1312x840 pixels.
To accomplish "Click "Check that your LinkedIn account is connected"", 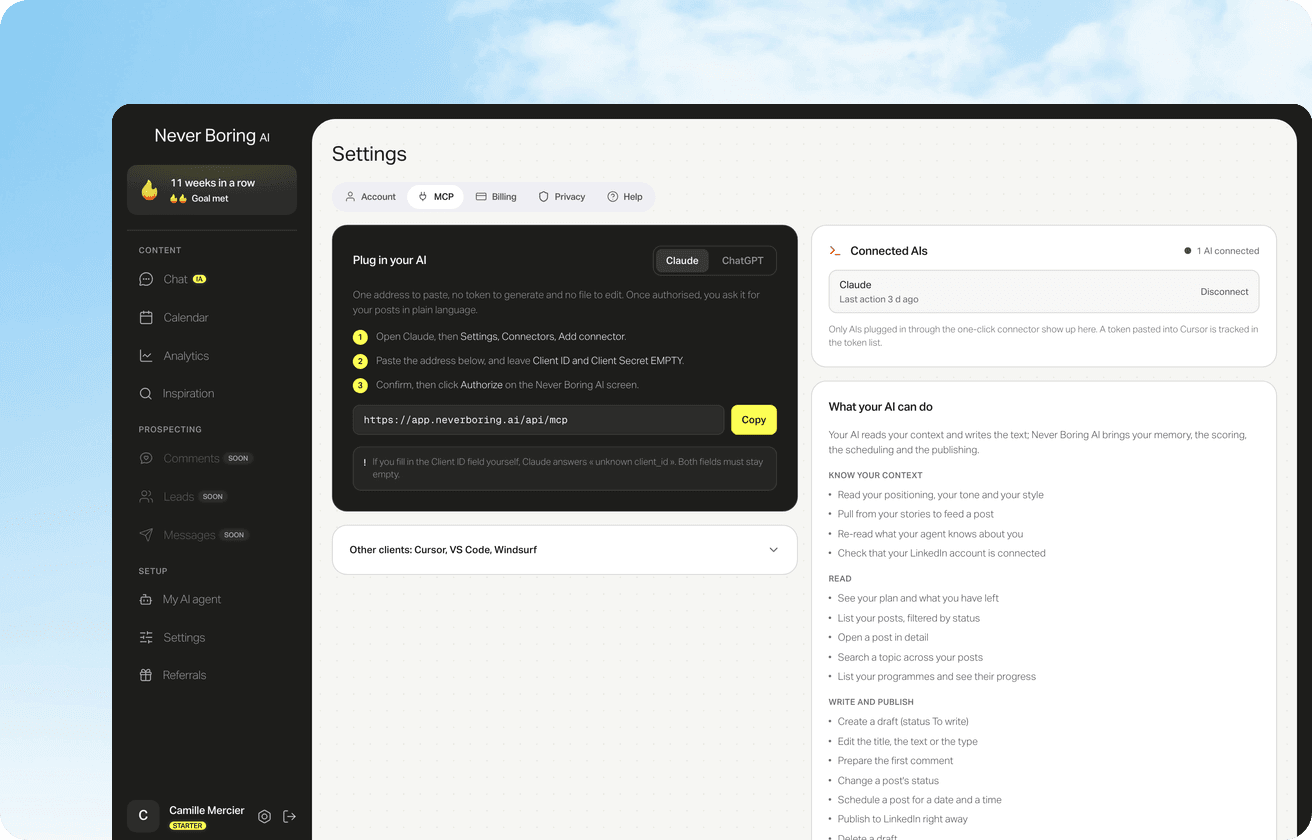I will 942,553.
